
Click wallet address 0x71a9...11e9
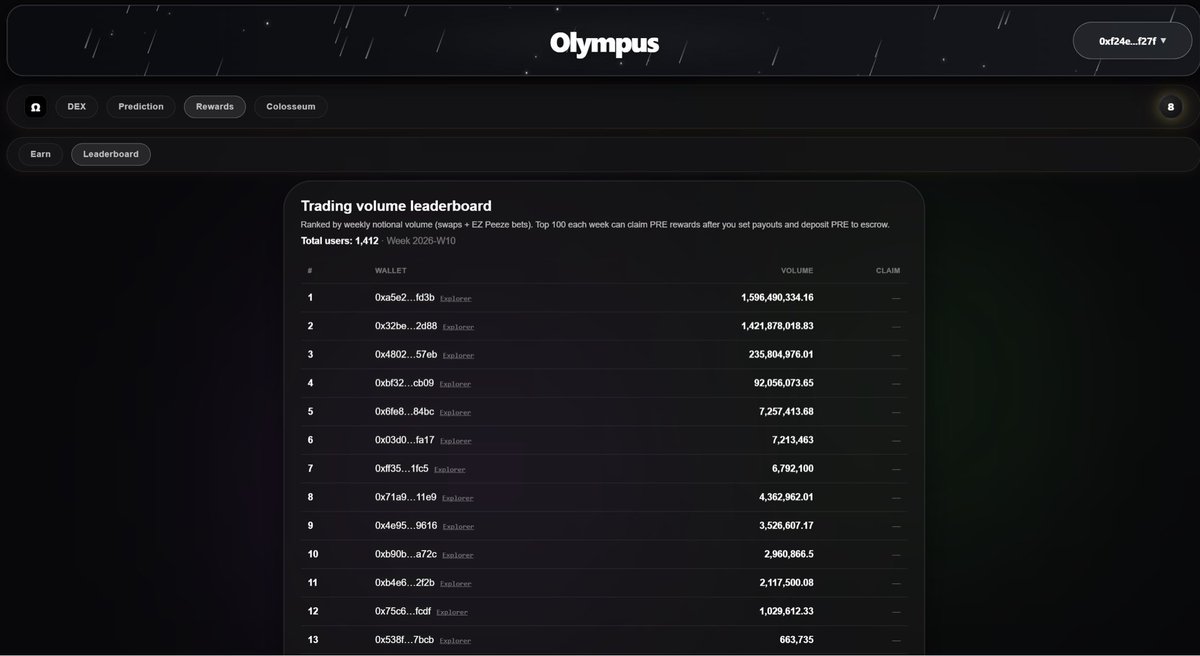[x=406, y=497]
